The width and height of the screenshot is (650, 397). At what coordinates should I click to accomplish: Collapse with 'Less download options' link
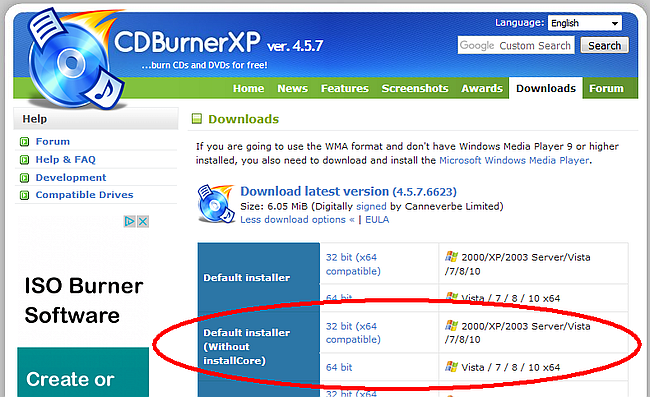(297, 220)
